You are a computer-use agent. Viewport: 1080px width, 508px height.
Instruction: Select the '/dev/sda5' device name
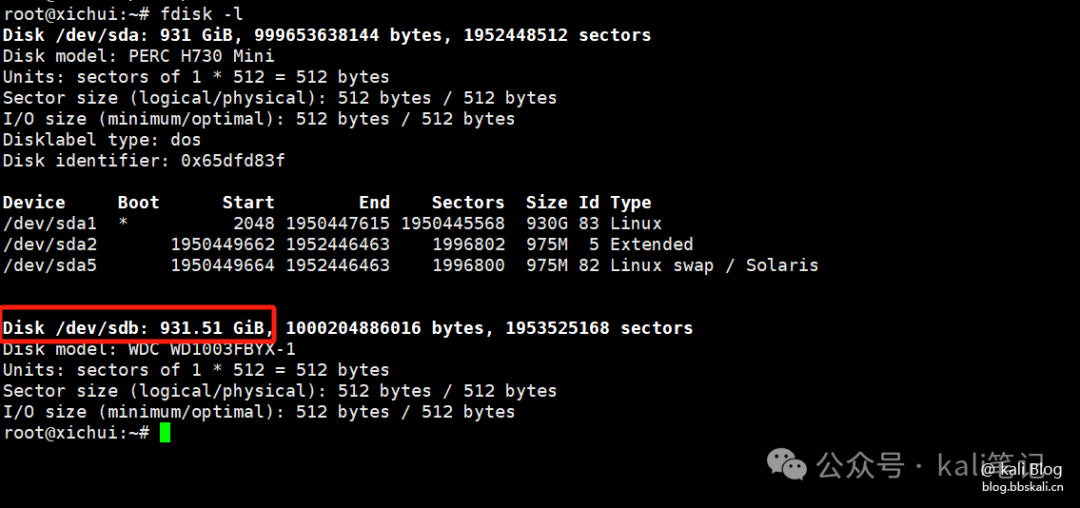tap(50, 266)
